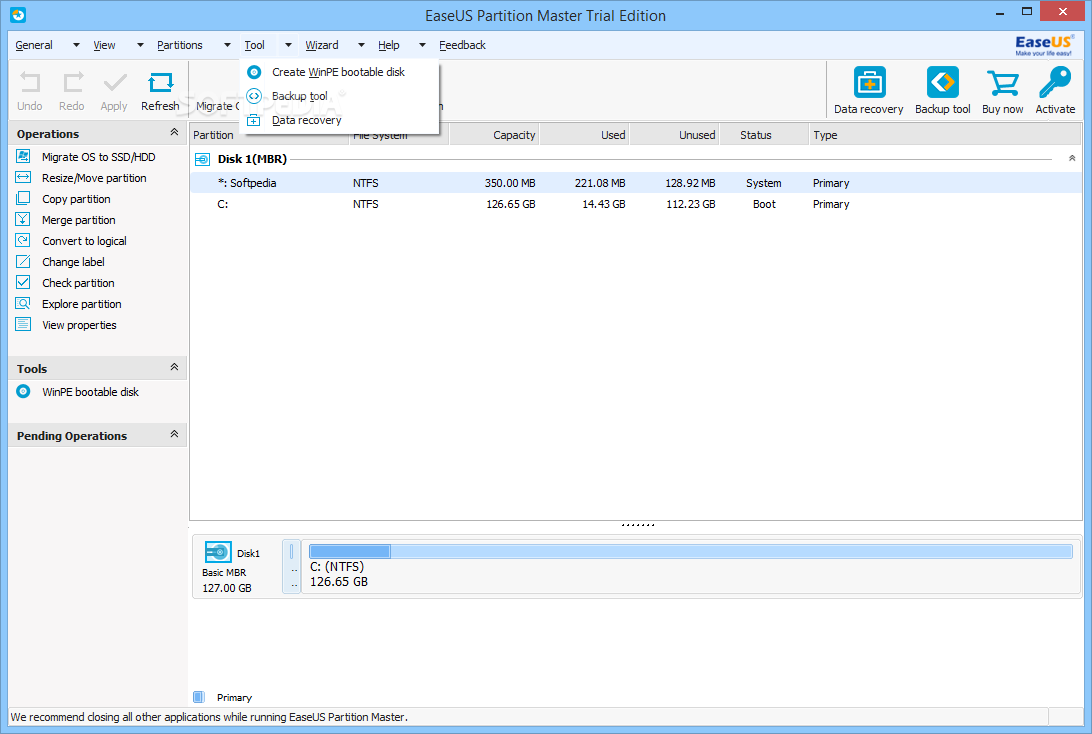Collapse the Pending Operations panel

point(174,434)
